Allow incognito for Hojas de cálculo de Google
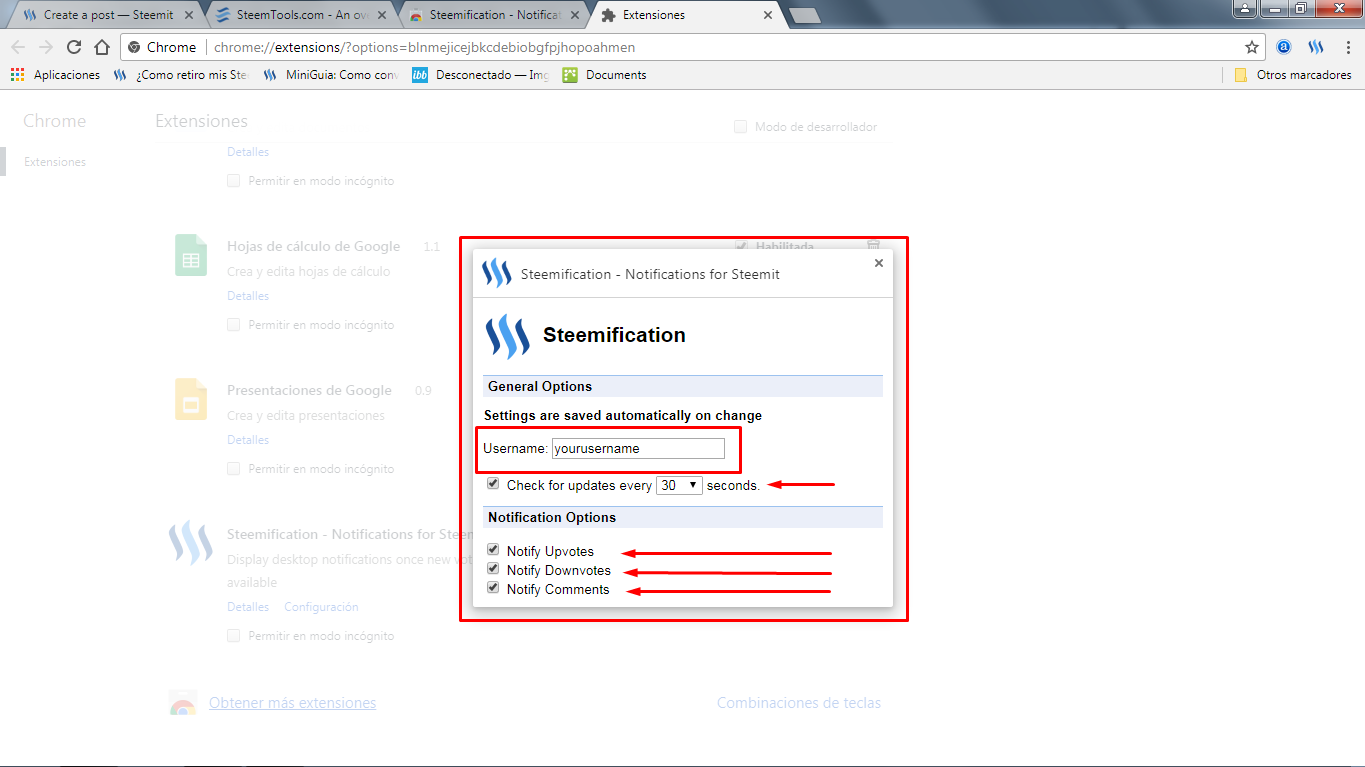Image resolution: width=1365 pixels, height=767 pixels. click(x=233, y=324)
